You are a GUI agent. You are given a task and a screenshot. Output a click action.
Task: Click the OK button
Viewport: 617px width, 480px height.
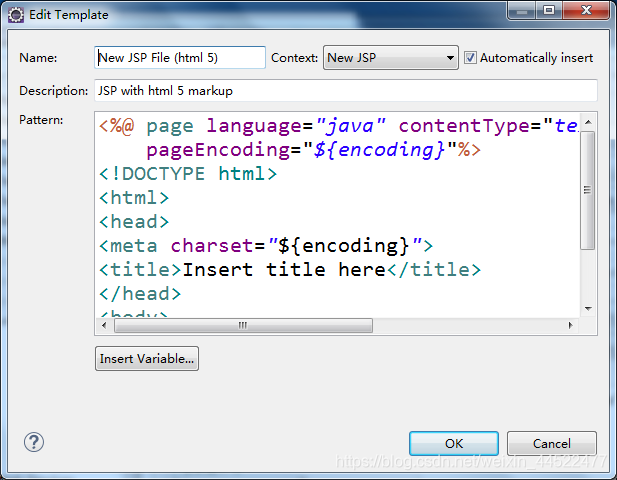[x=454, y=443]
